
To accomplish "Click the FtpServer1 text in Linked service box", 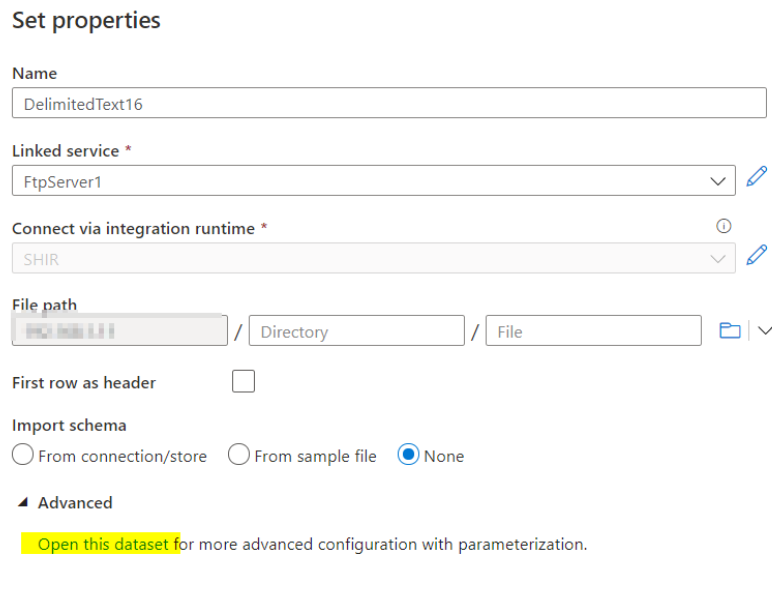I will pos(63,182).
